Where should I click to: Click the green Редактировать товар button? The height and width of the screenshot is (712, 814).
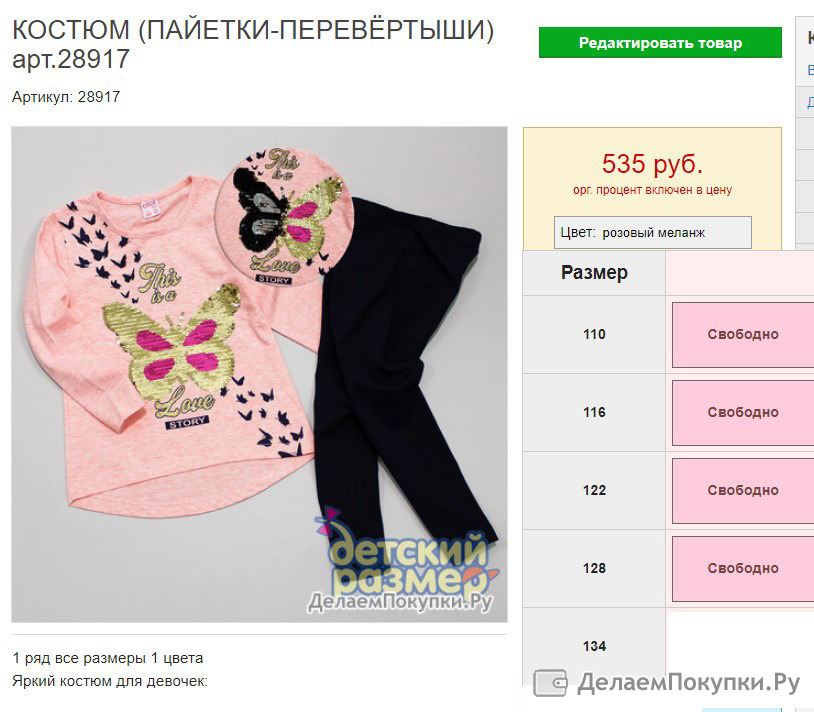pyautogui.click(x=660, y=43)
